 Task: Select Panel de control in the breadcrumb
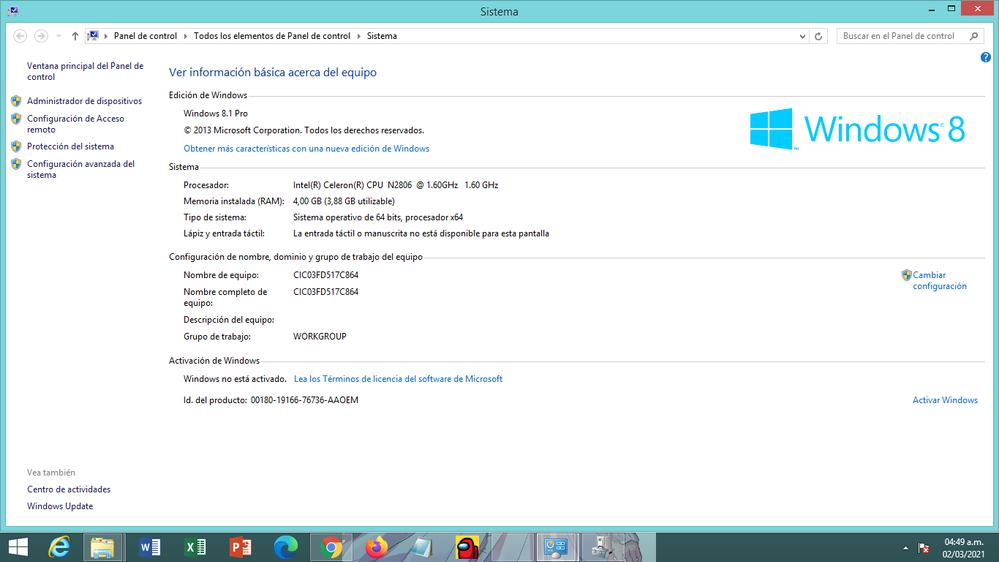click(145, 36)
